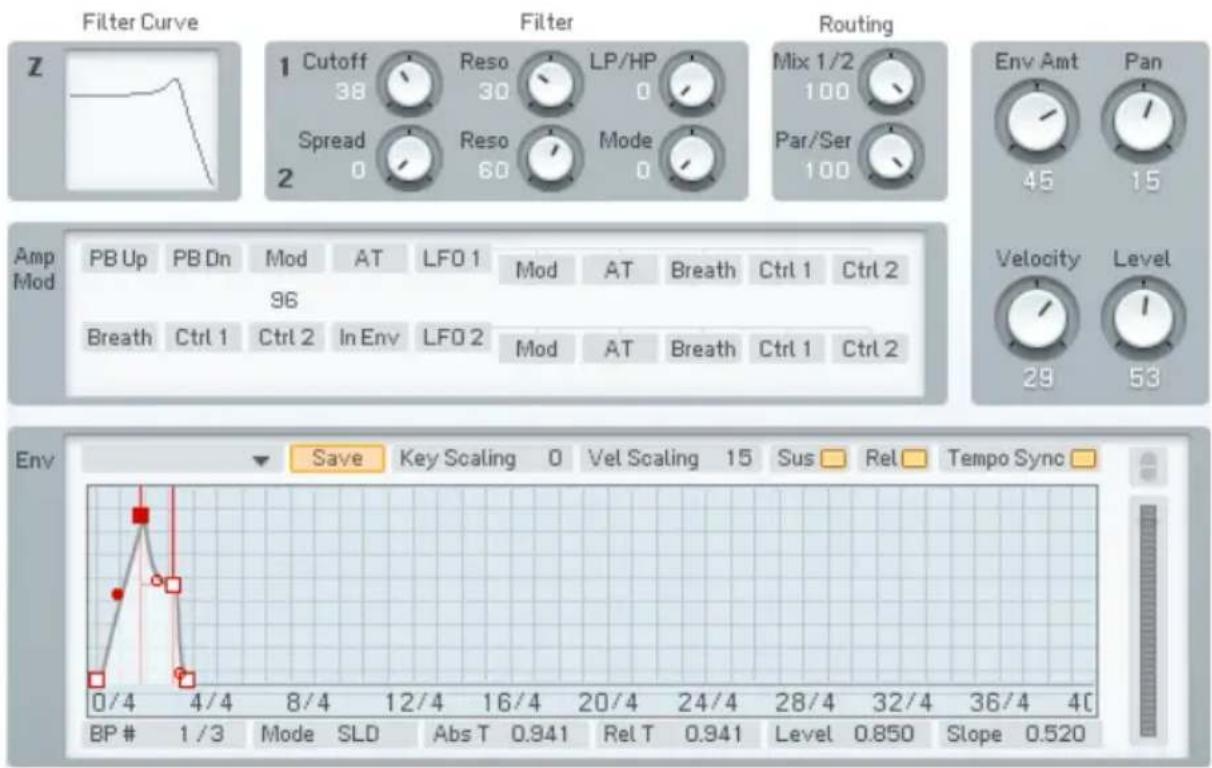Click the AT cell in the LFO 2 row

click(x=619, y=347)
